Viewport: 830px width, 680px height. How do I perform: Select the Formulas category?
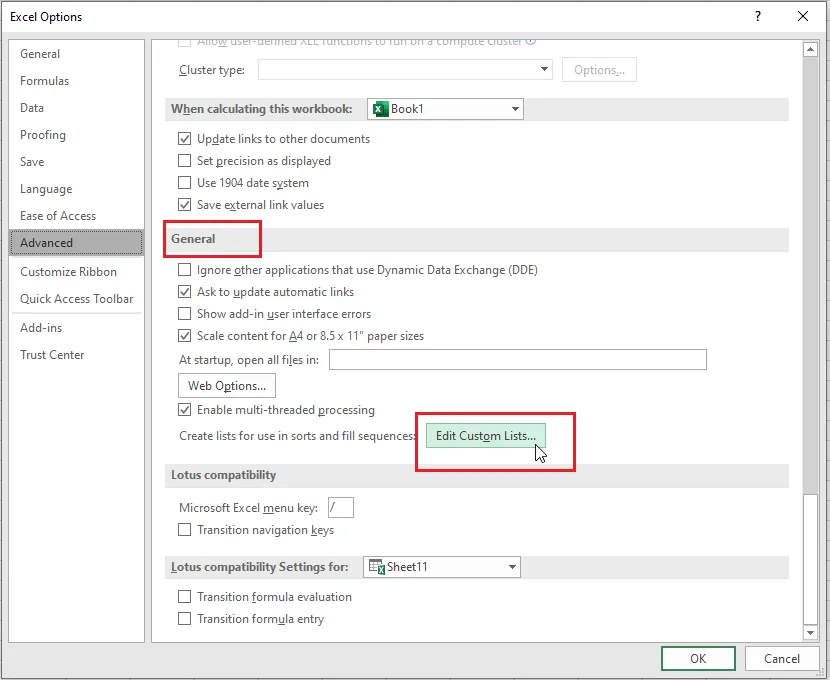(76, 80)
